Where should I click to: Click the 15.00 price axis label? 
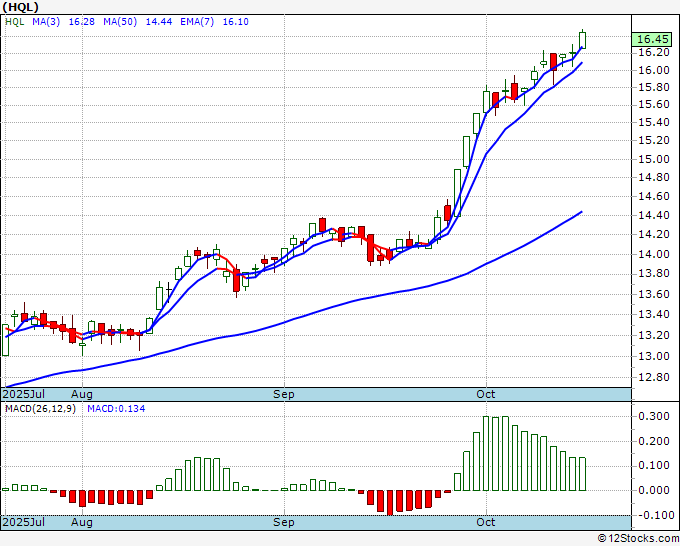point(654,159)
